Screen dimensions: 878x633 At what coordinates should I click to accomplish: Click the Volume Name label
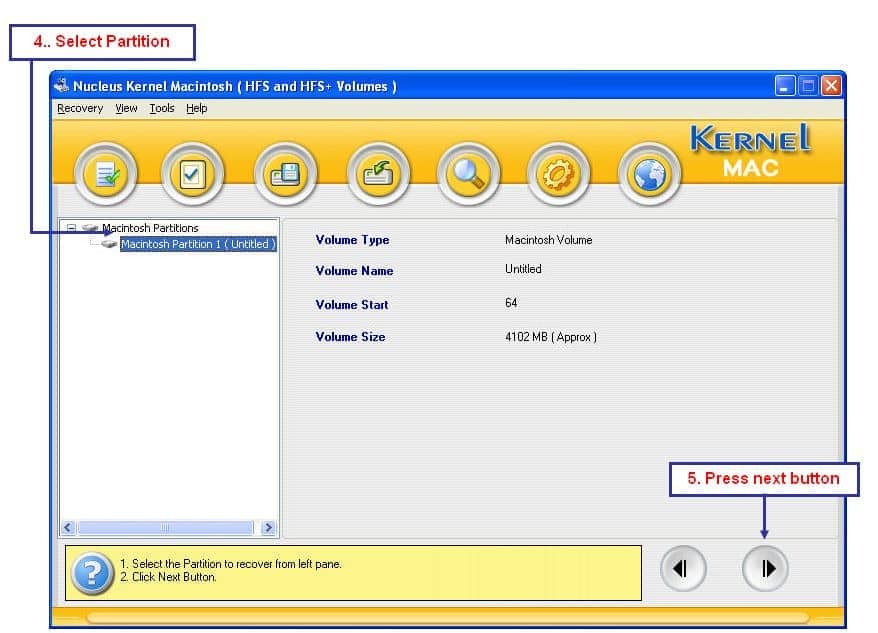click(x=354, y=271)
